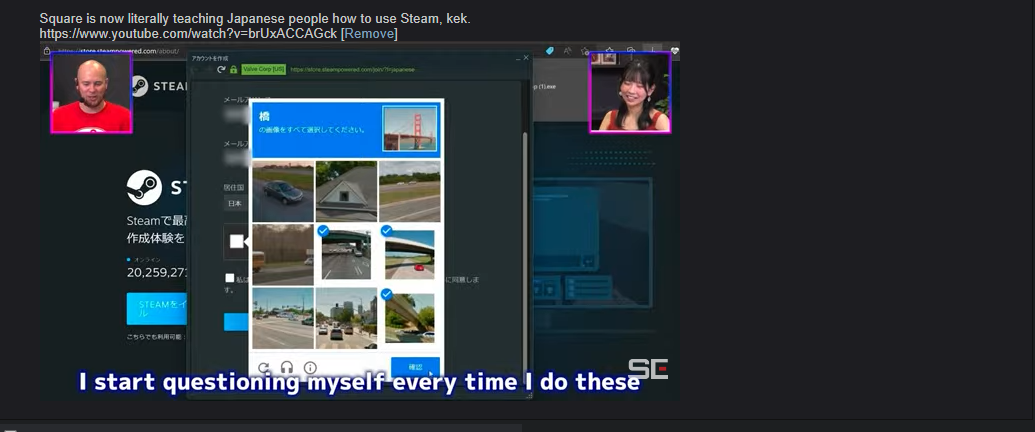
Task: Tick the reCAPTCHA checkbox on the signup form
Action: coord(236,241)
